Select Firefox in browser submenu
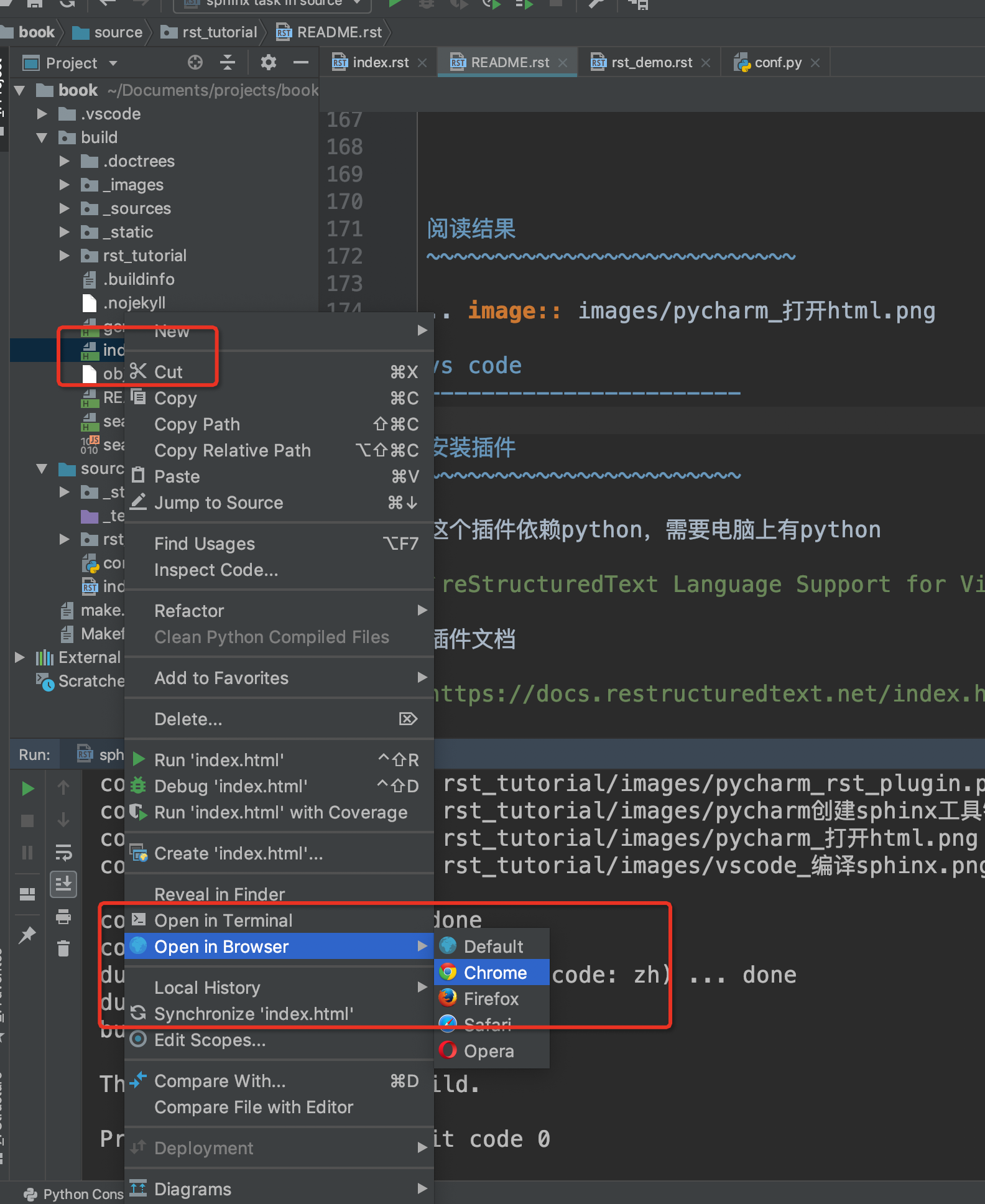 492,999
